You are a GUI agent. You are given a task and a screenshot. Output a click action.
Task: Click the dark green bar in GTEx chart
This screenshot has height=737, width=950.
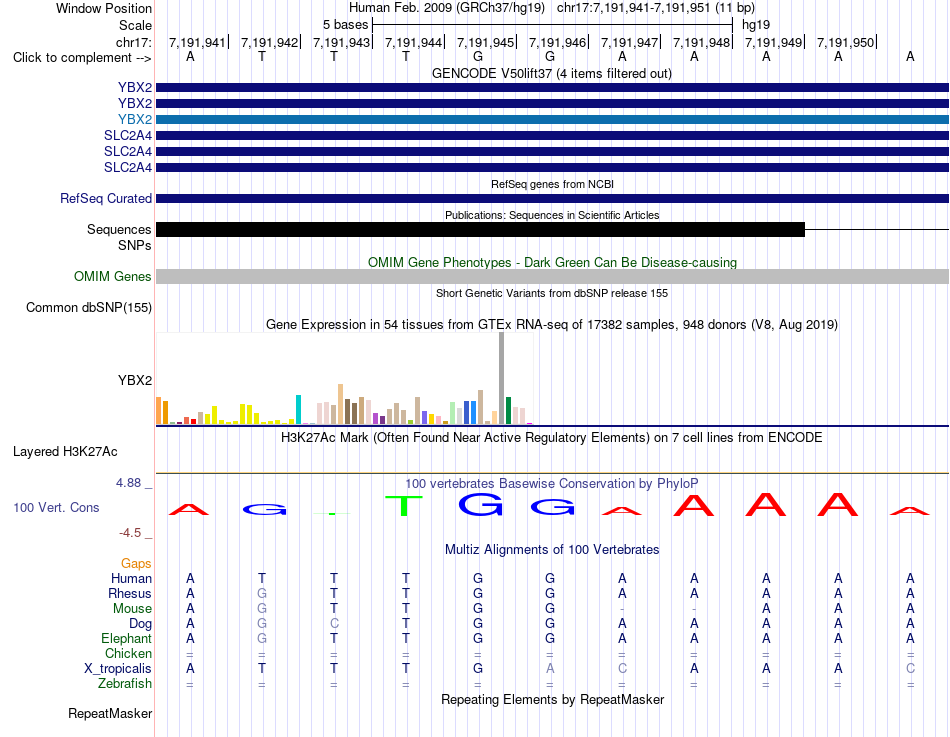coord(508,411)
